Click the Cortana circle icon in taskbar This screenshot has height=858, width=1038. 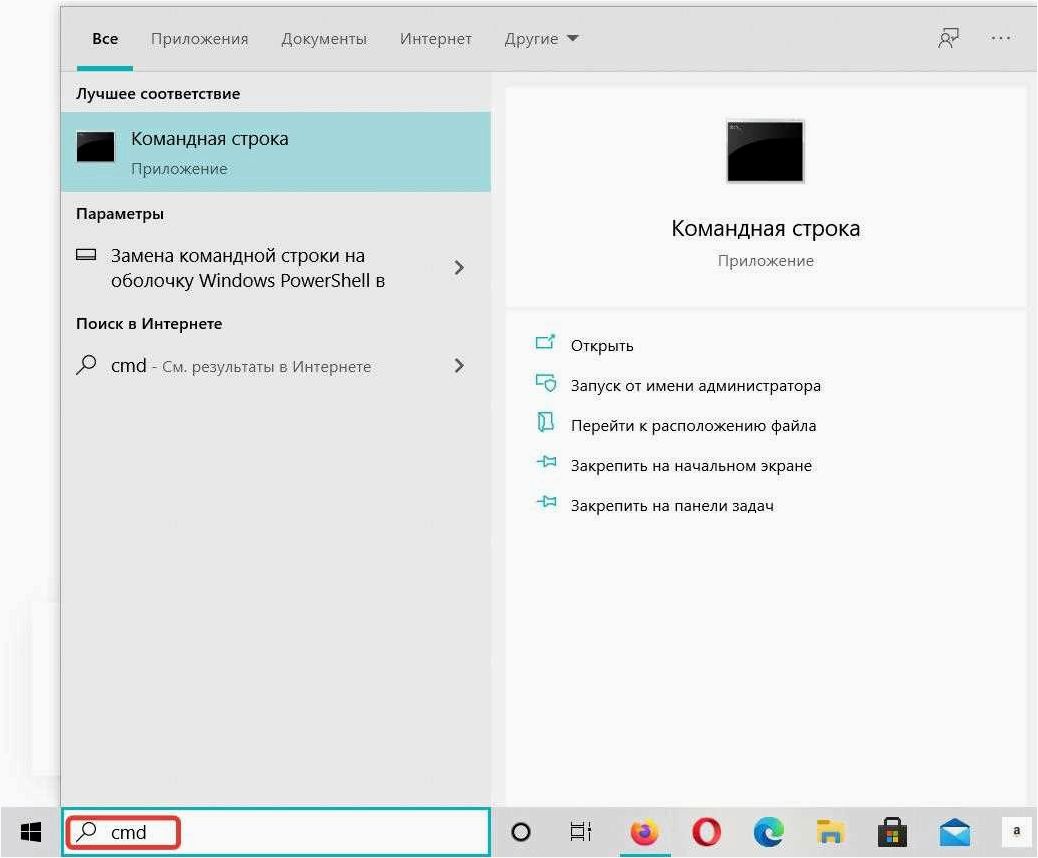coord(521,832)
